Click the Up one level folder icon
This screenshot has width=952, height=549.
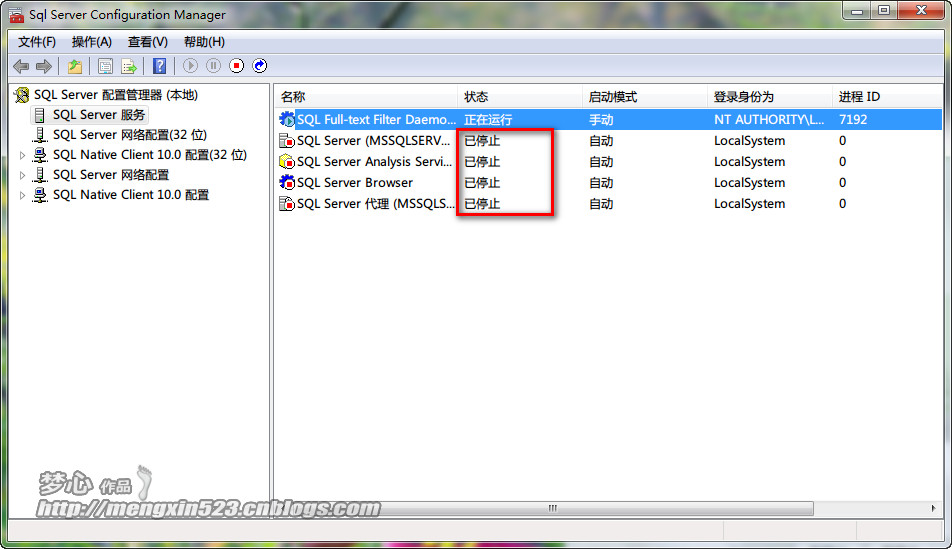(x=75, y=66)
